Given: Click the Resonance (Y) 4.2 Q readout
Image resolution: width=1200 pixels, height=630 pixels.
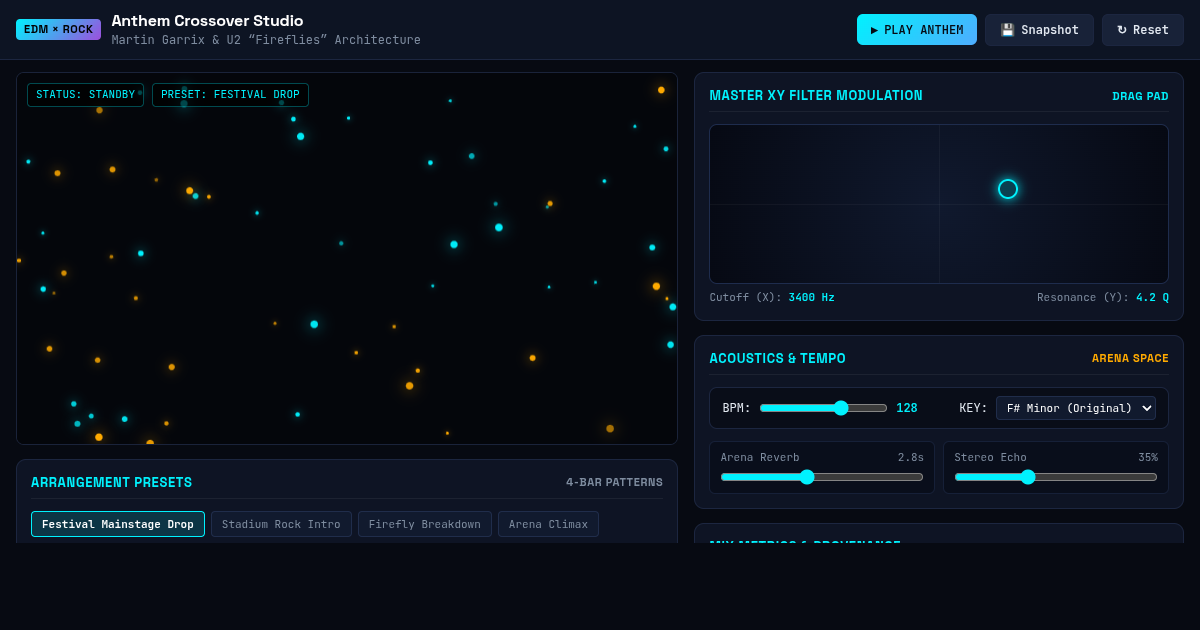Looking at the screenshot, I should pos(1103,298).
